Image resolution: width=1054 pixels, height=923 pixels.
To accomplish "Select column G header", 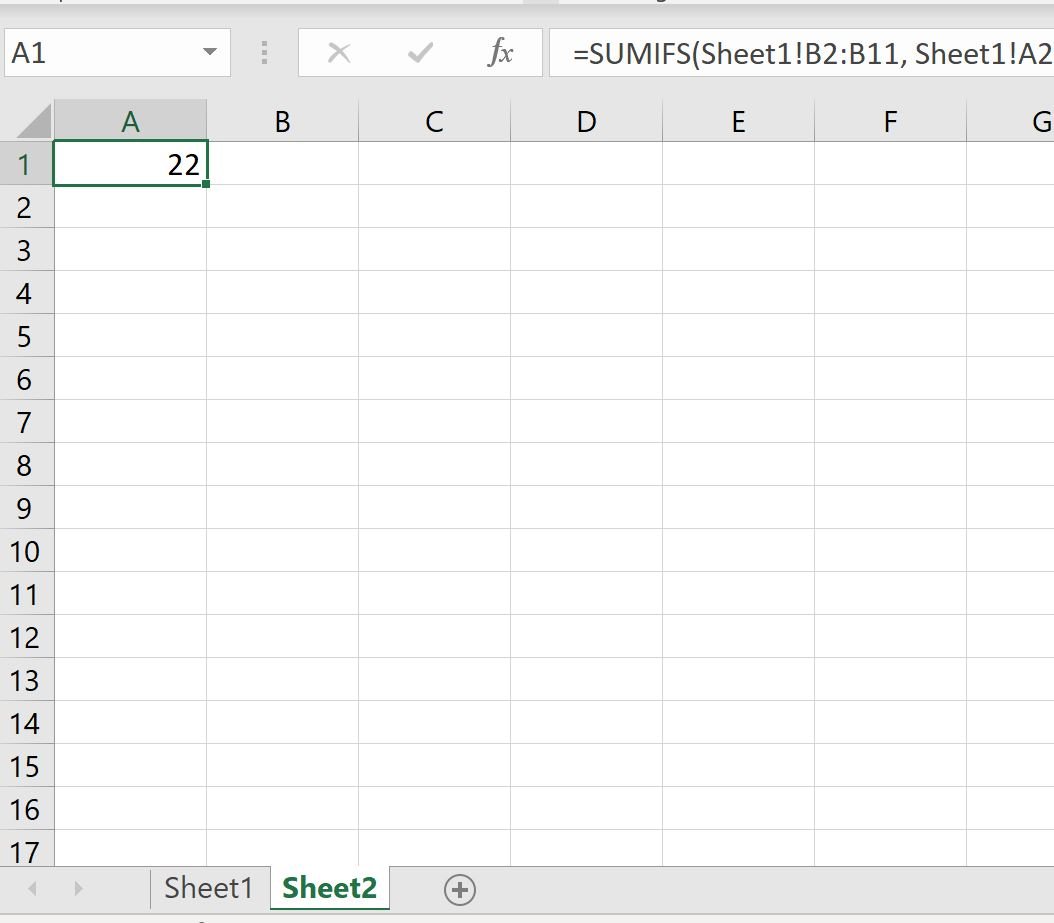I will coord(1010,121).
